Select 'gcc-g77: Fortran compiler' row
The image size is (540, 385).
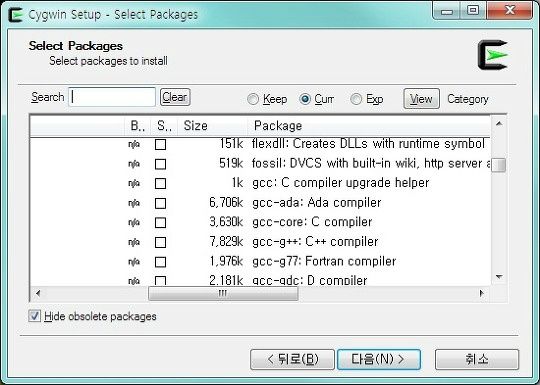(324, 261)
